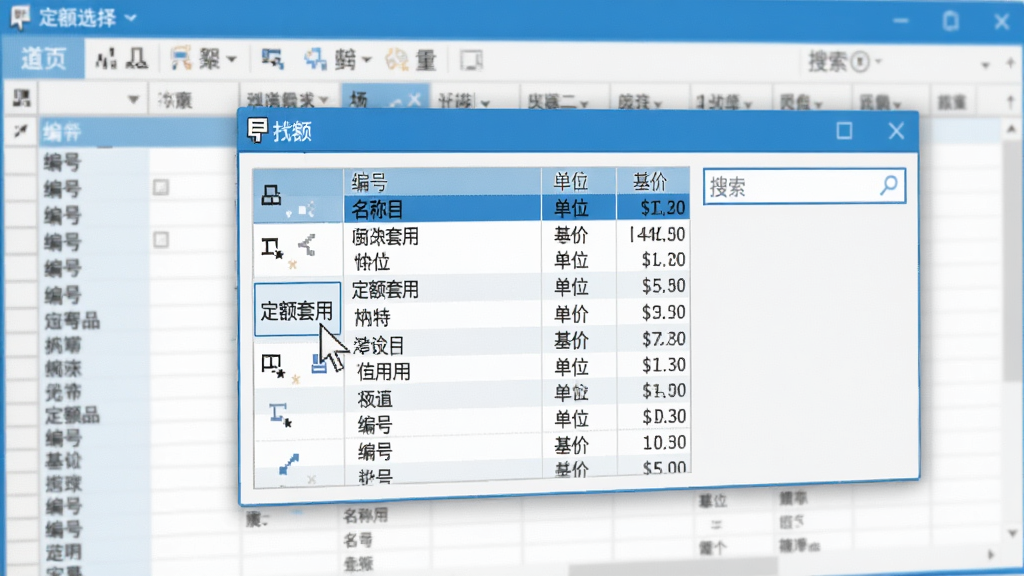Select the 名称目 highlighted row
The width and height of the screenshot is (1024, 576).
tap(517, 208)
